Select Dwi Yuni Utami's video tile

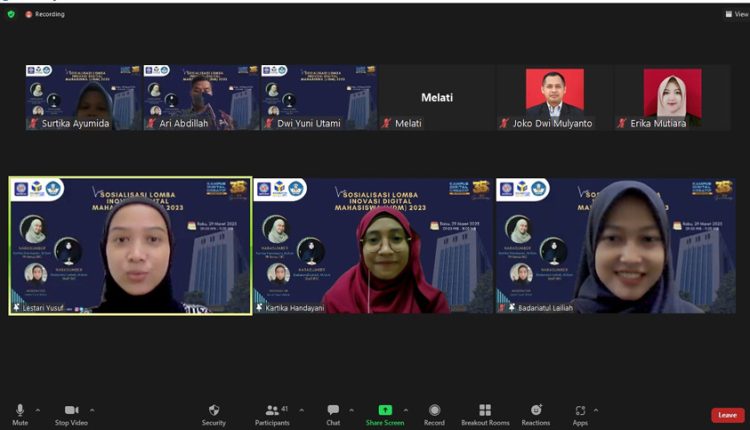pos(319,98)
